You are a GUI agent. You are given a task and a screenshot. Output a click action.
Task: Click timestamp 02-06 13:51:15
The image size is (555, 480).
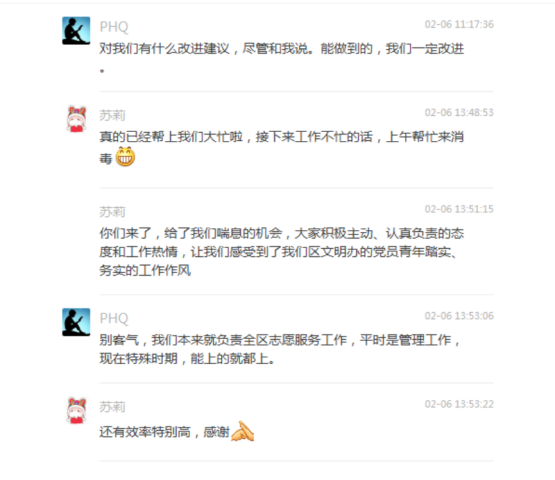click(x=459, y=209)
